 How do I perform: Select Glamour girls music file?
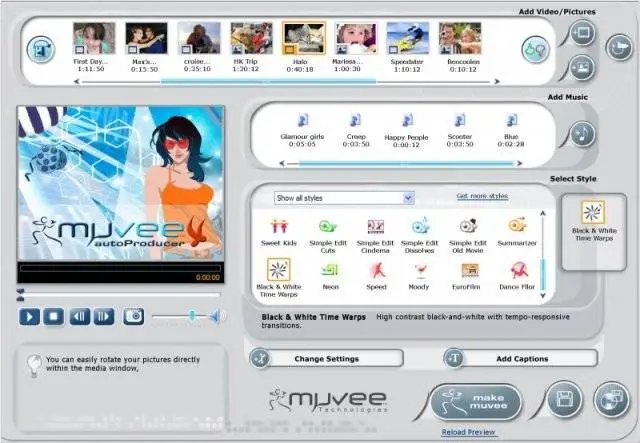coord(302,130)
